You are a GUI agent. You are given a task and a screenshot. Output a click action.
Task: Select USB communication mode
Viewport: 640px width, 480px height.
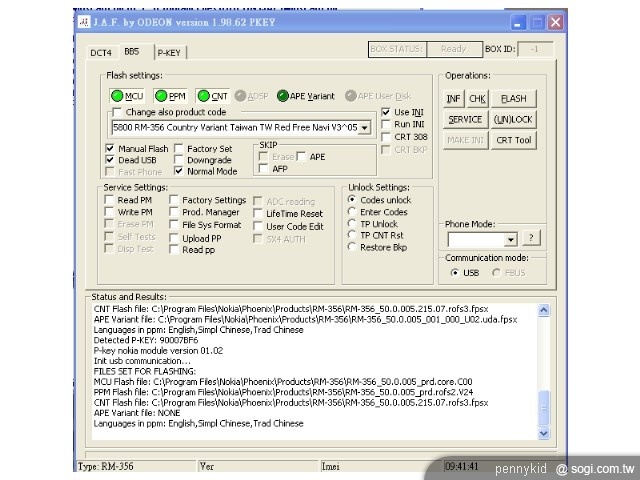click(x=455, y=273)
